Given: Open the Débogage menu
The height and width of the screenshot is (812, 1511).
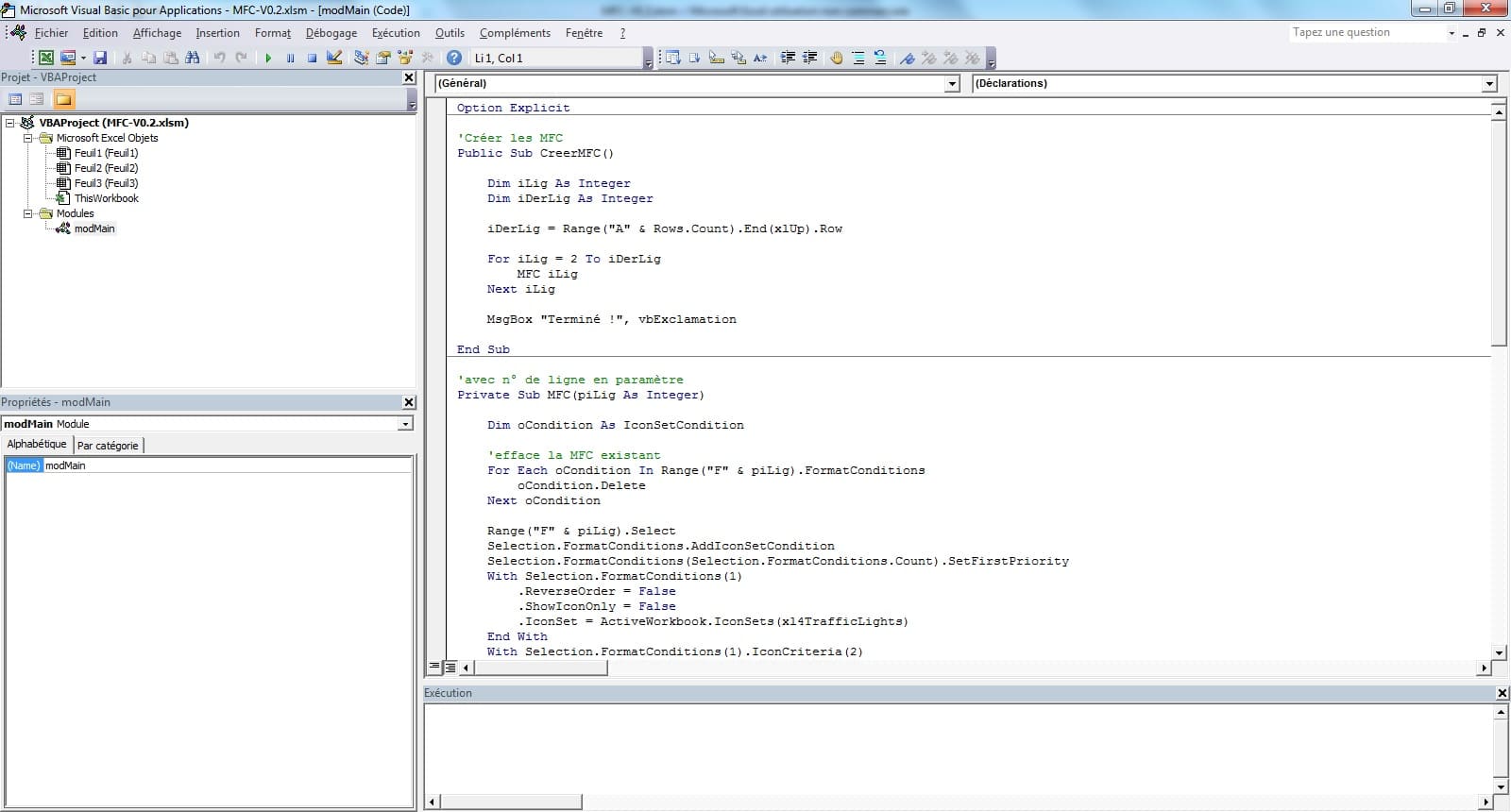Looking at the screenshot, I should 331,33.
